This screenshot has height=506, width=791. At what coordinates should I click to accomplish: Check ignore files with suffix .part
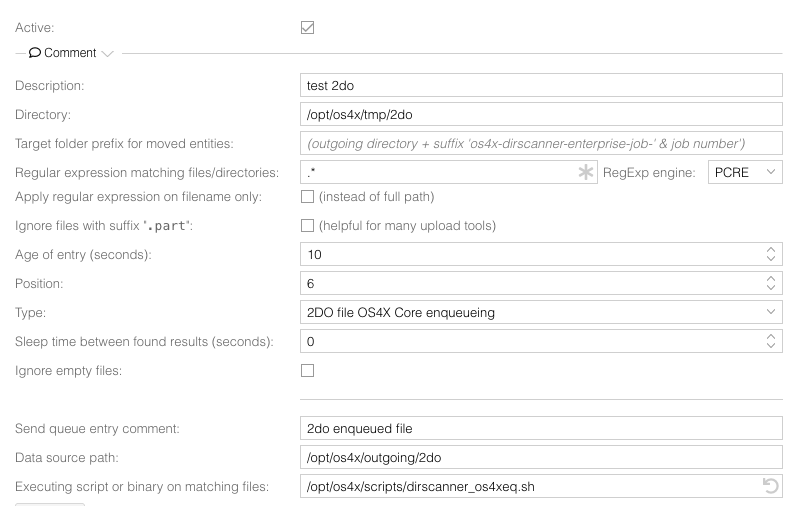pos(307,226)
